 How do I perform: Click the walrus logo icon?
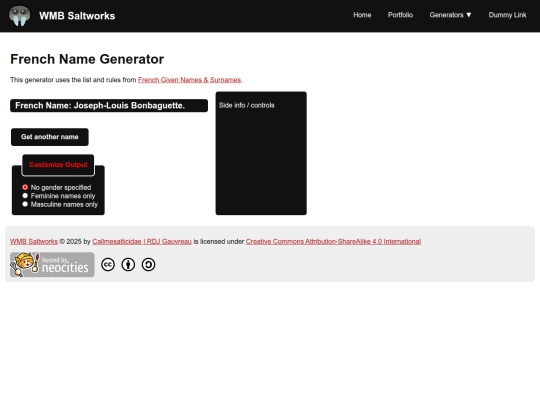point(19,15)
